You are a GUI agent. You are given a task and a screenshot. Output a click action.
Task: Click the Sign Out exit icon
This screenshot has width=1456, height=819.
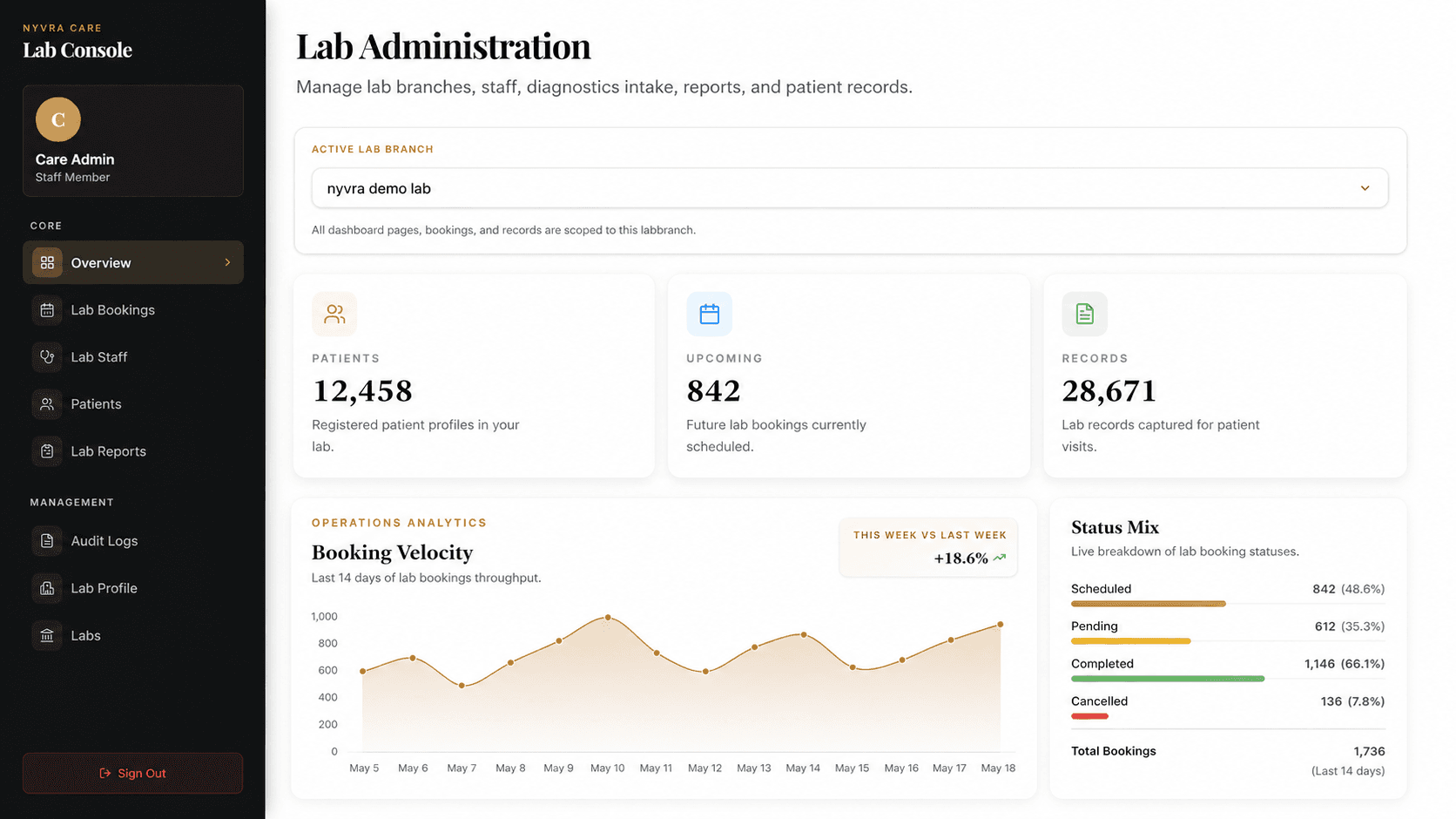105,773
